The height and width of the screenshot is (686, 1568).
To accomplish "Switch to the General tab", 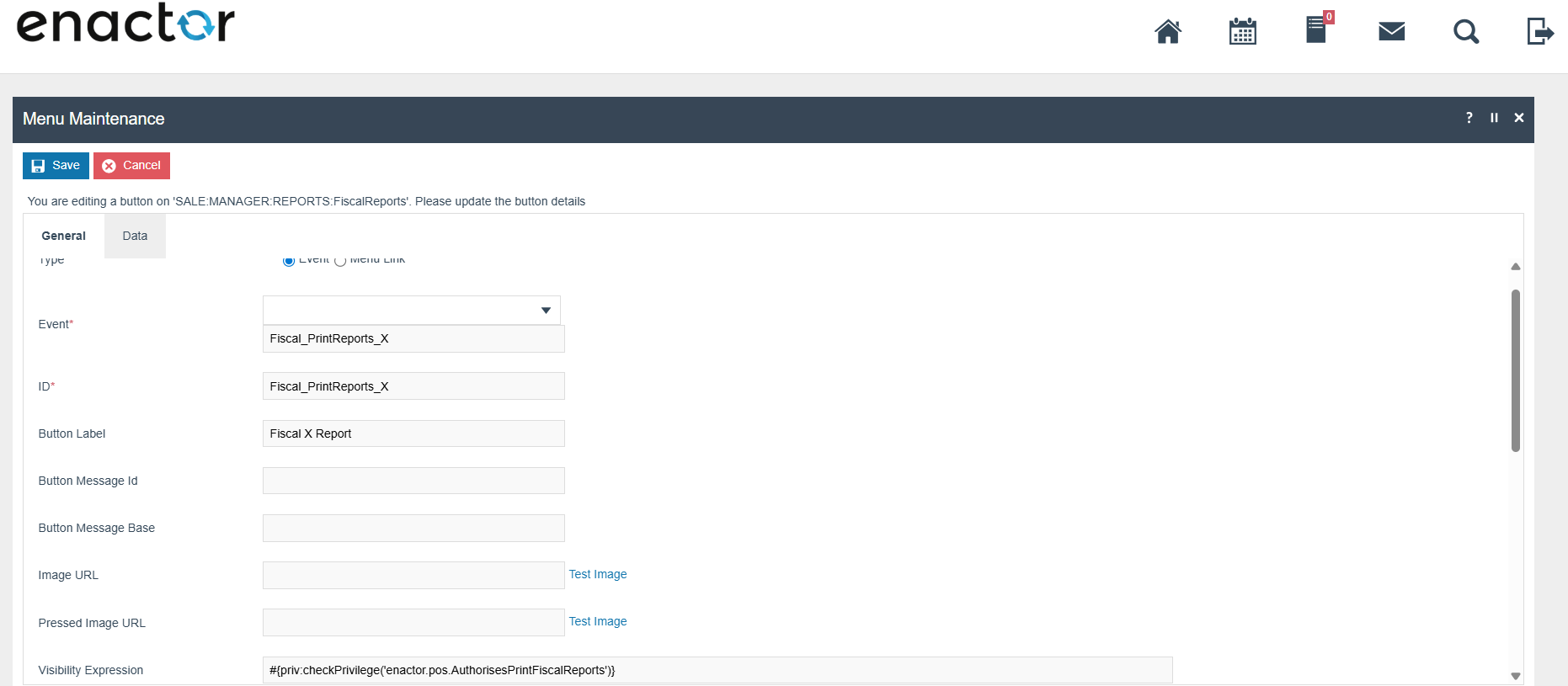I will (x=64, y=236).
